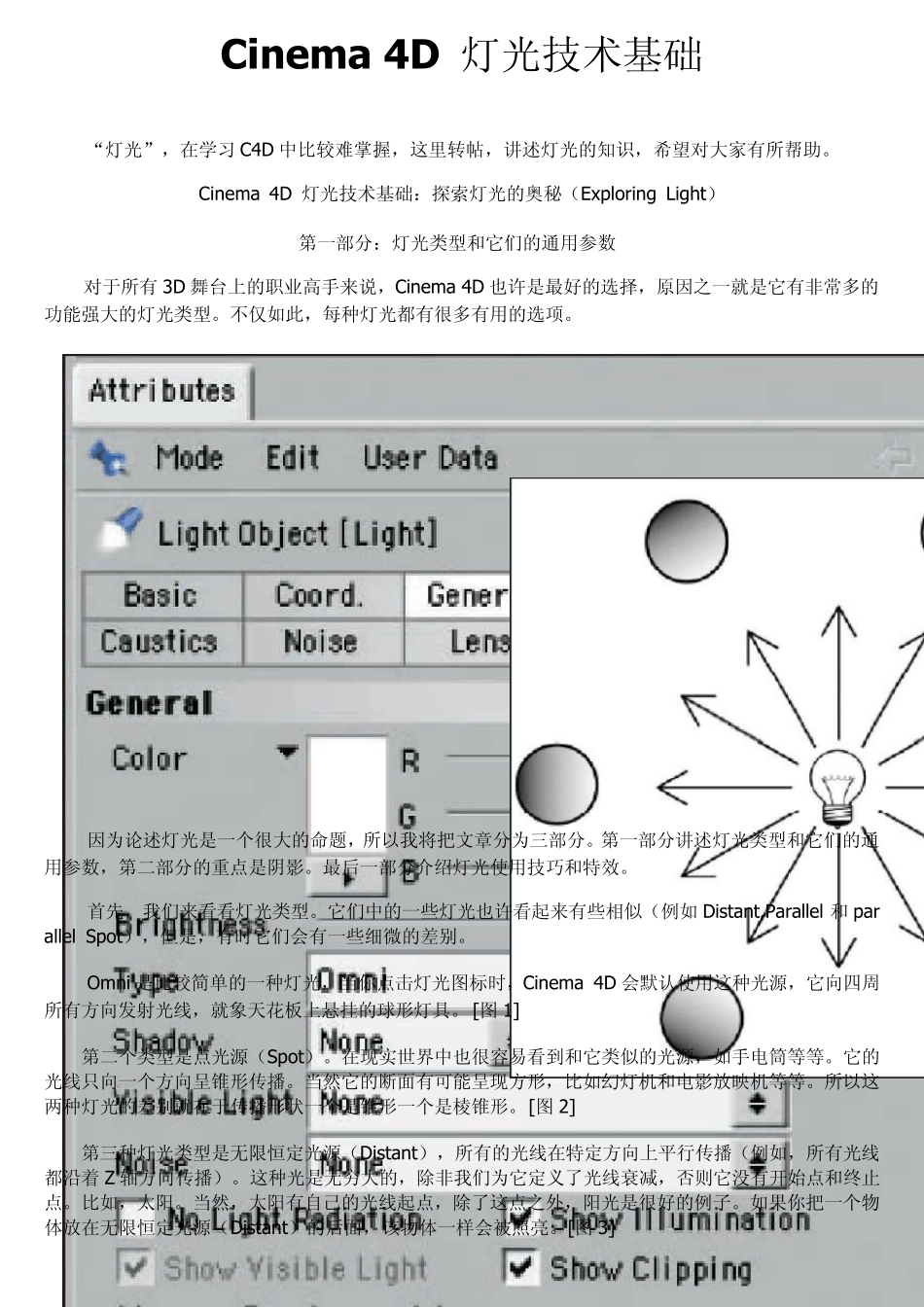Click the white Color swatch
This screenshot has height=1307, width=924.
point(346,795)
